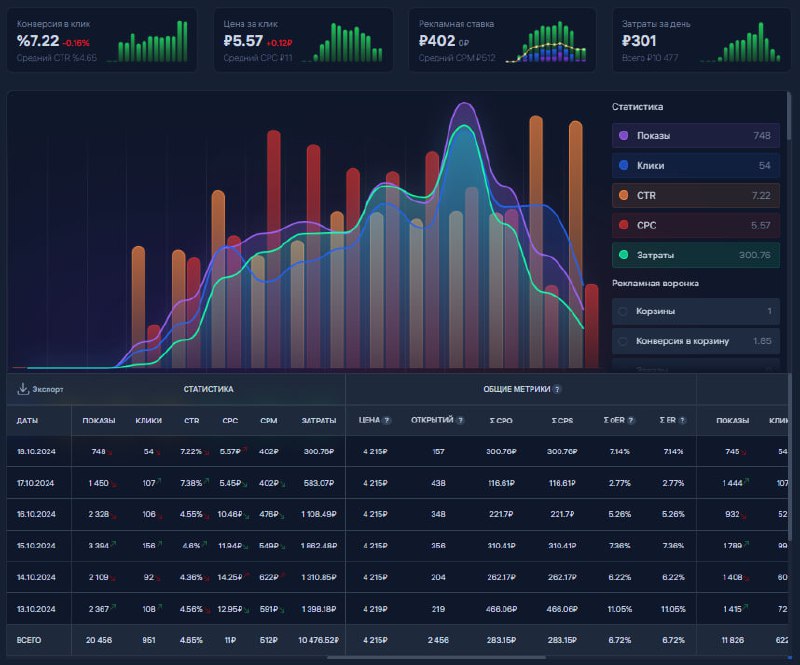800x665 pixels.
Task: Click the blue Клики legend dot
Action: click(623, 165)
